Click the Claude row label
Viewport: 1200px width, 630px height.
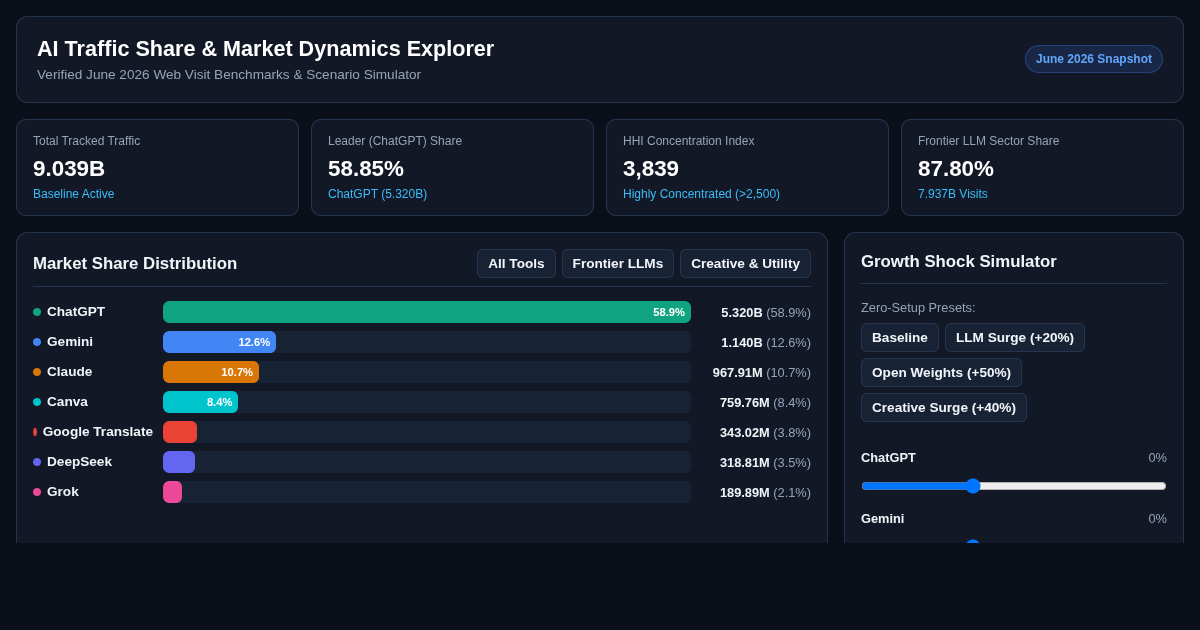[70, 372]
